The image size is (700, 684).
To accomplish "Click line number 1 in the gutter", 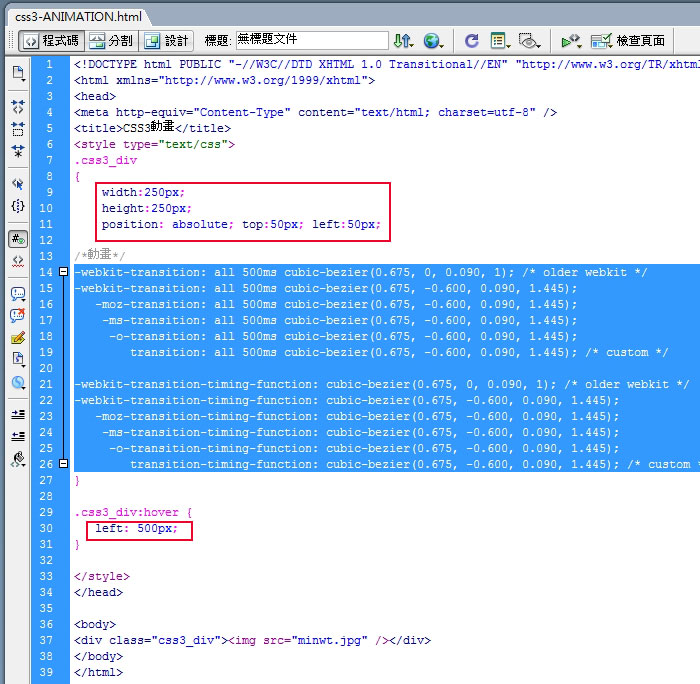I will pyautogui.click(x=49, y=64).
